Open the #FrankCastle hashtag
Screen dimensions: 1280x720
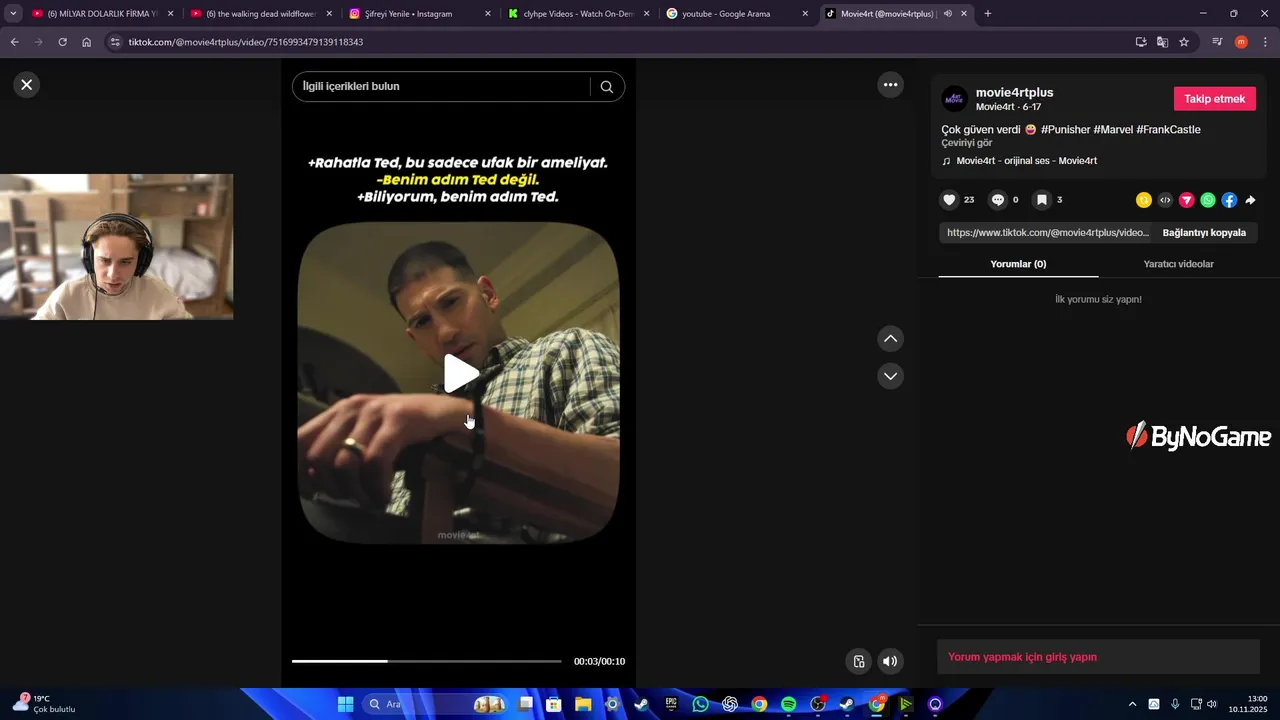click(1168, 130)
